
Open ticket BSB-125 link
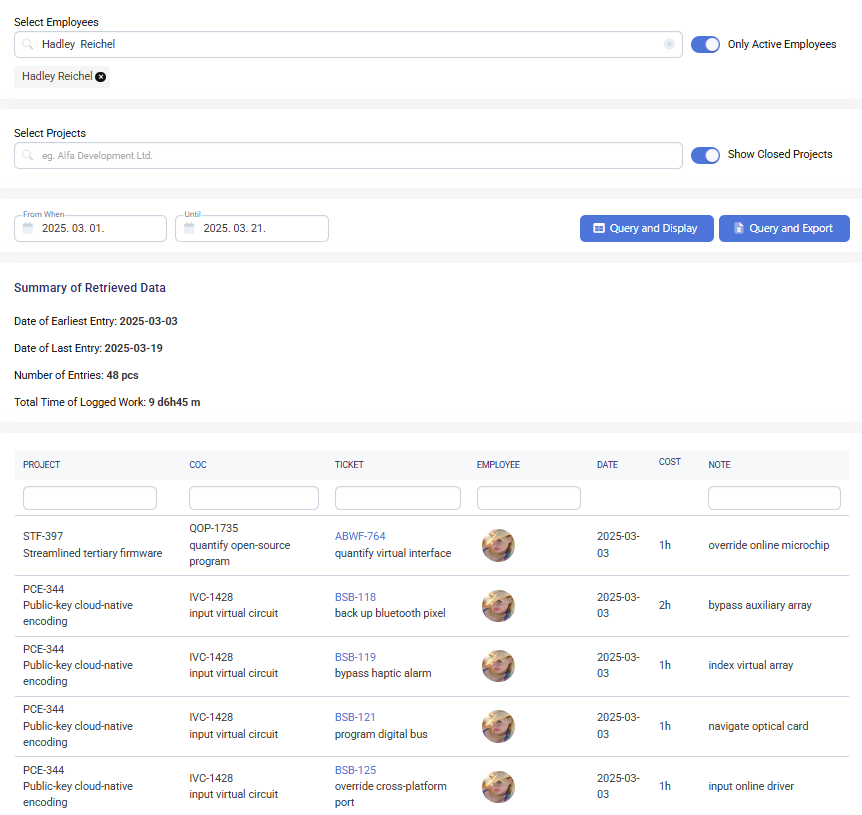pyautogui.click(x=355, y=770)
